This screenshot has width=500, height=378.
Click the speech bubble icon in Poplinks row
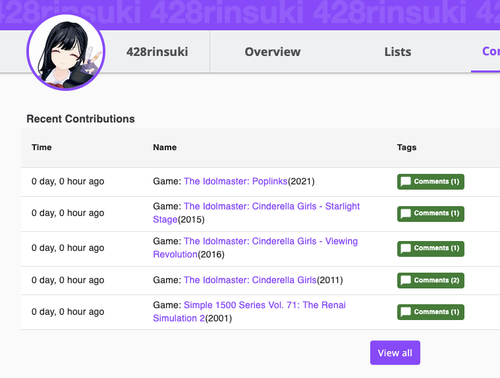pyautogui.click(x=406, y=182)
